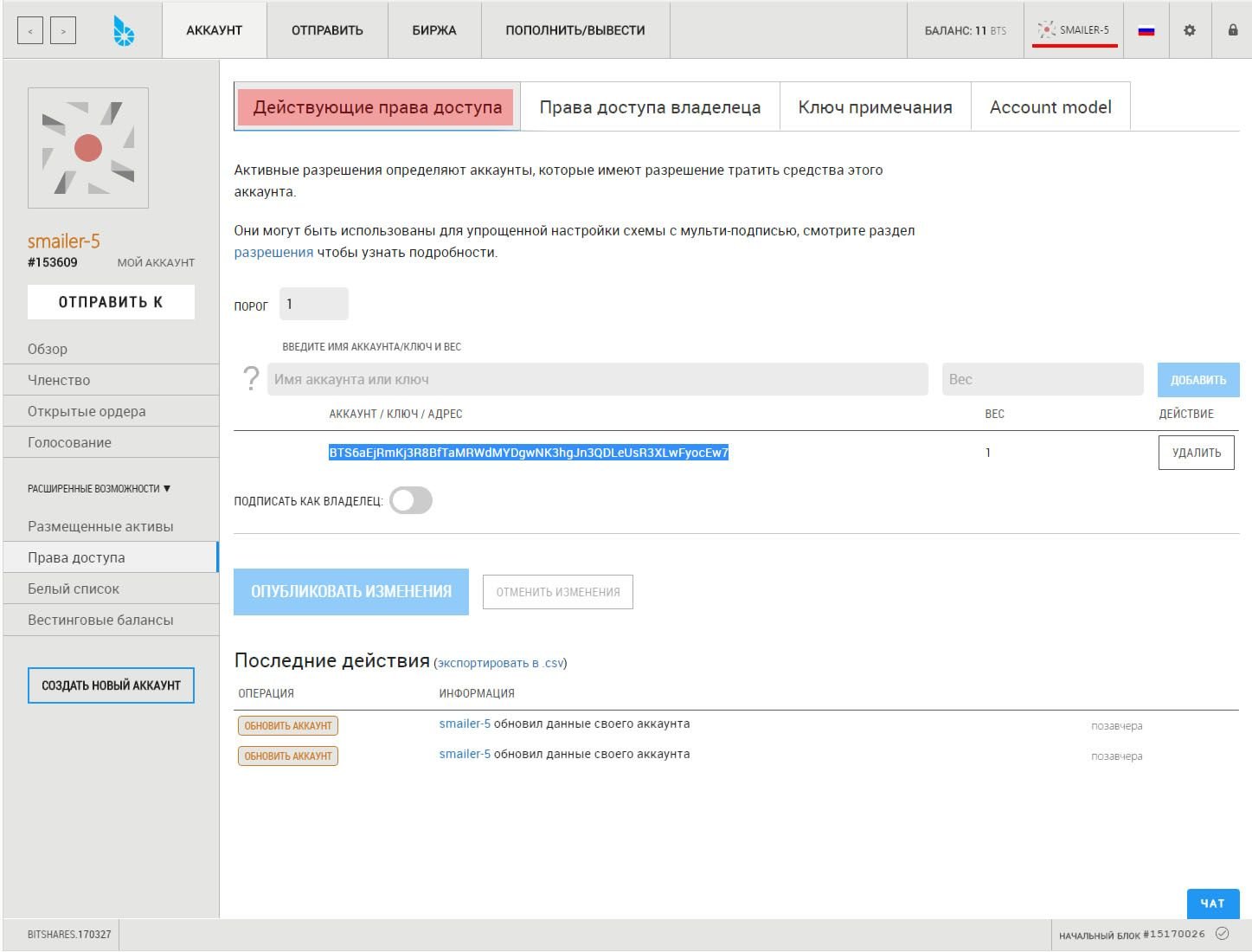Click the 'Добавить' button
Screen dimensions: 1252x952
(x=1198, y=380)
